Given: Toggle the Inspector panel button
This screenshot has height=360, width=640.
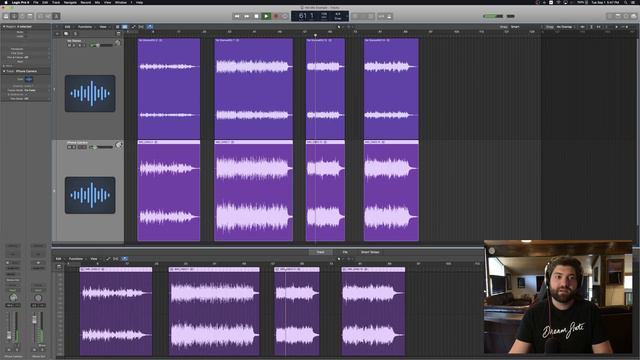Looking at the screenshot, I should coord(14,16).
